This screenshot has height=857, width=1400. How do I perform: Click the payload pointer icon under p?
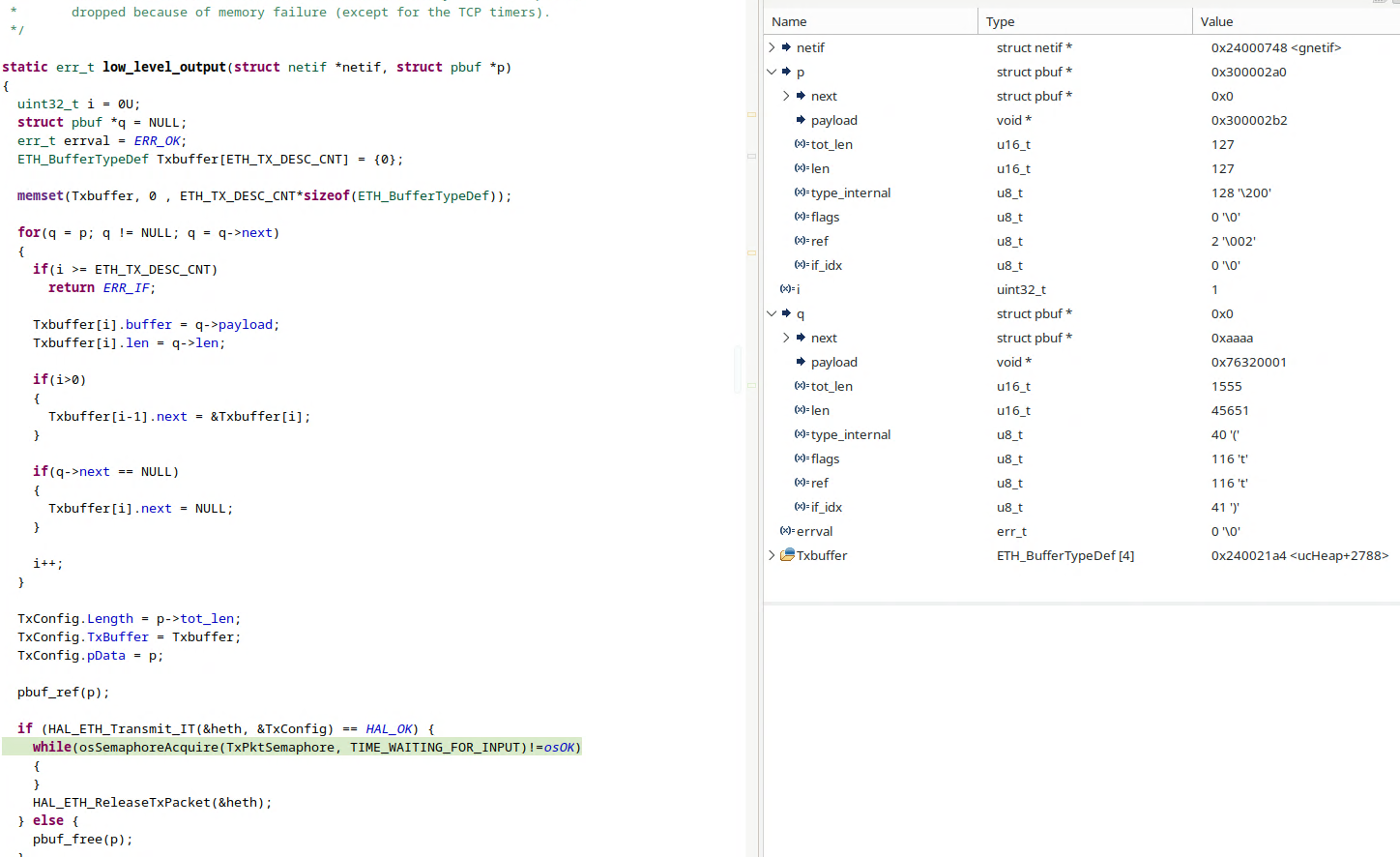[x=802, y=120]
